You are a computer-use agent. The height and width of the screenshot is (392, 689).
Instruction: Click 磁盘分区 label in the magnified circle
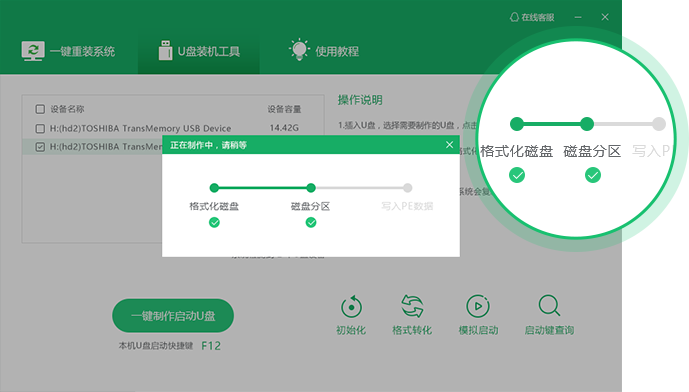pos(592,151)
